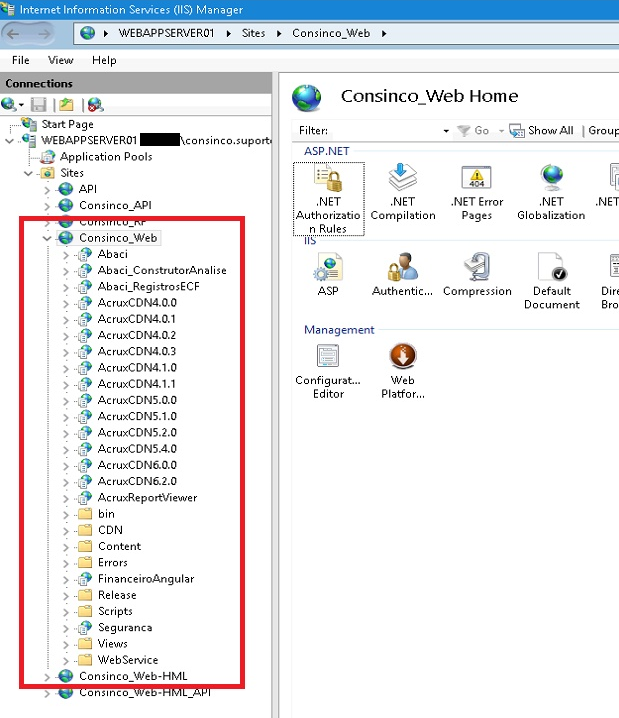Select the Abaci_ConstrutorAnalise application
Image resolution: width=619 pixels, height=718 pixels.
pyautogui.click(x=162, y=270)
